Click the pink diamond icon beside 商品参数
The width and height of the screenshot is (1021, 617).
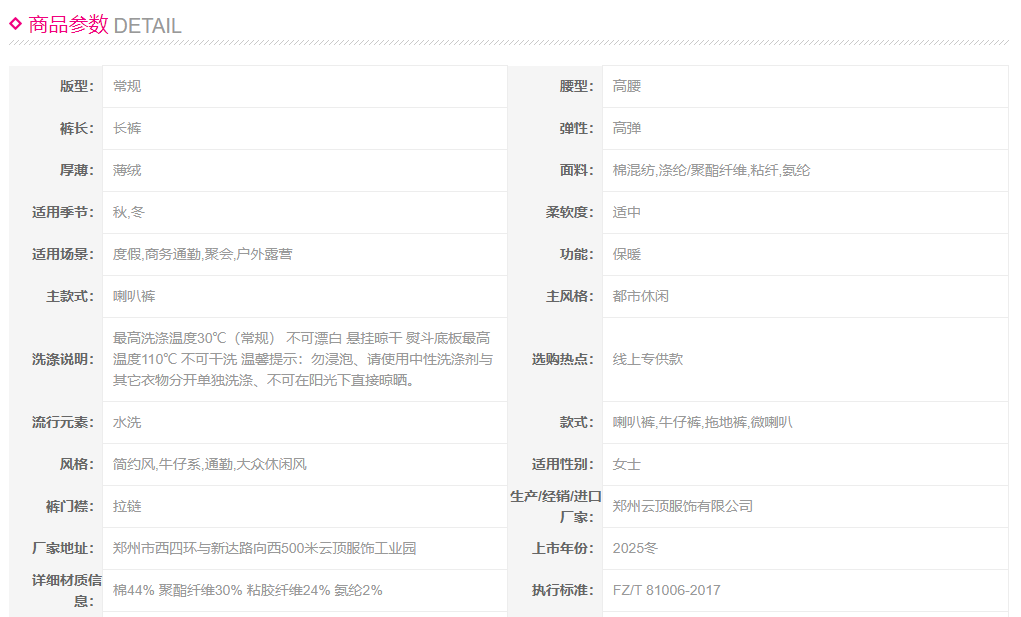(16, 23)
